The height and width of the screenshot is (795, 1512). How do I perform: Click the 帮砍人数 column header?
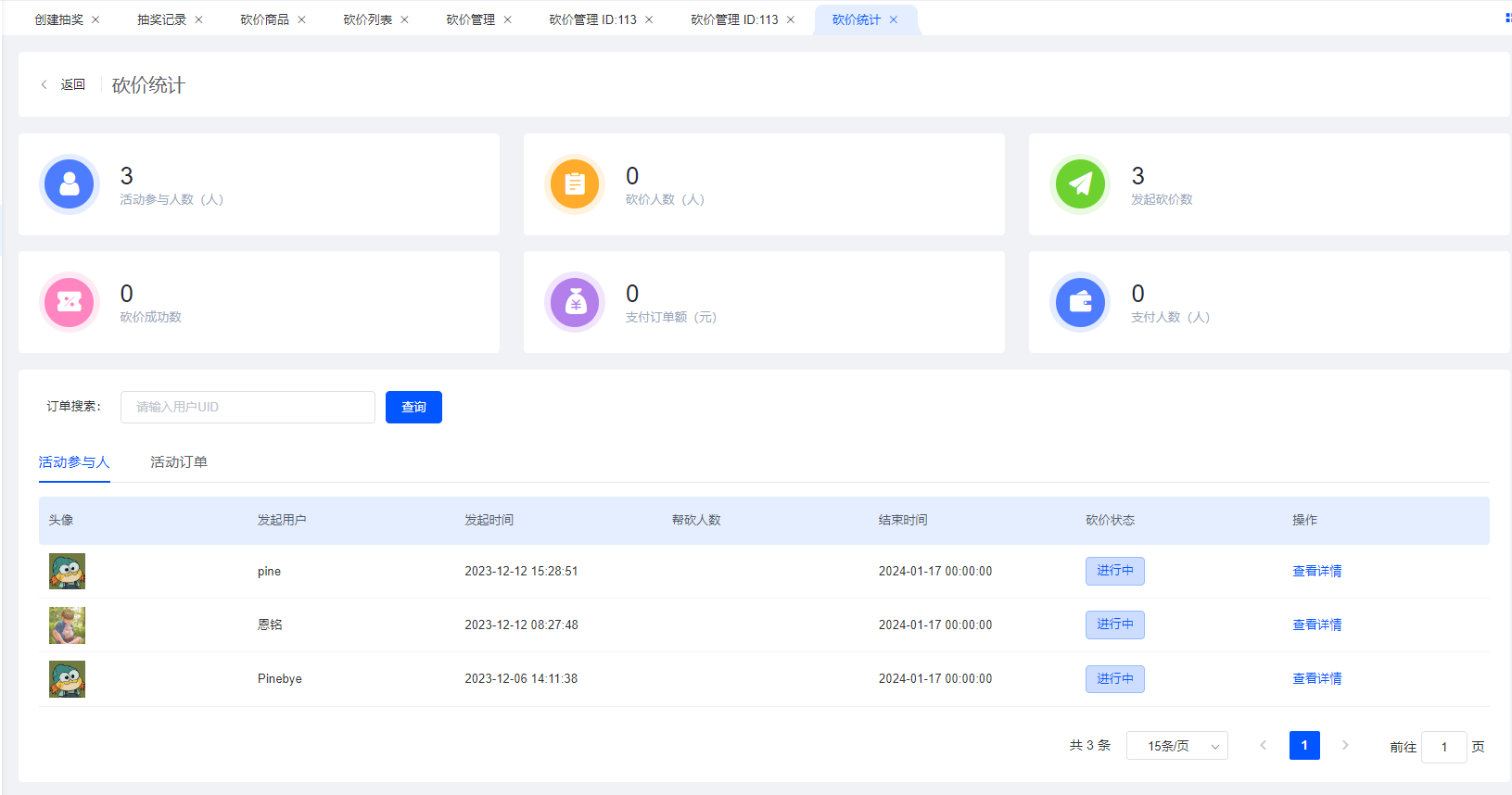tap(696, 520)
